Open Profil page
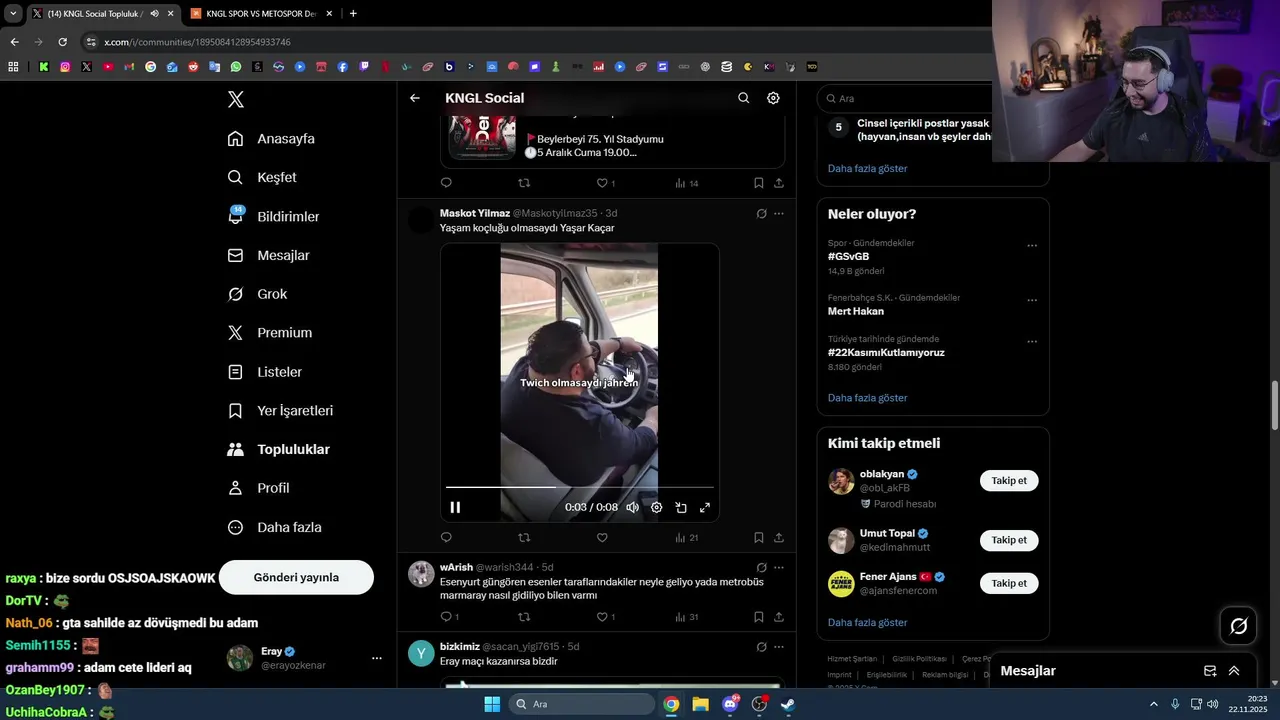Screen dimensions: 1280x720 coord(258,488)
